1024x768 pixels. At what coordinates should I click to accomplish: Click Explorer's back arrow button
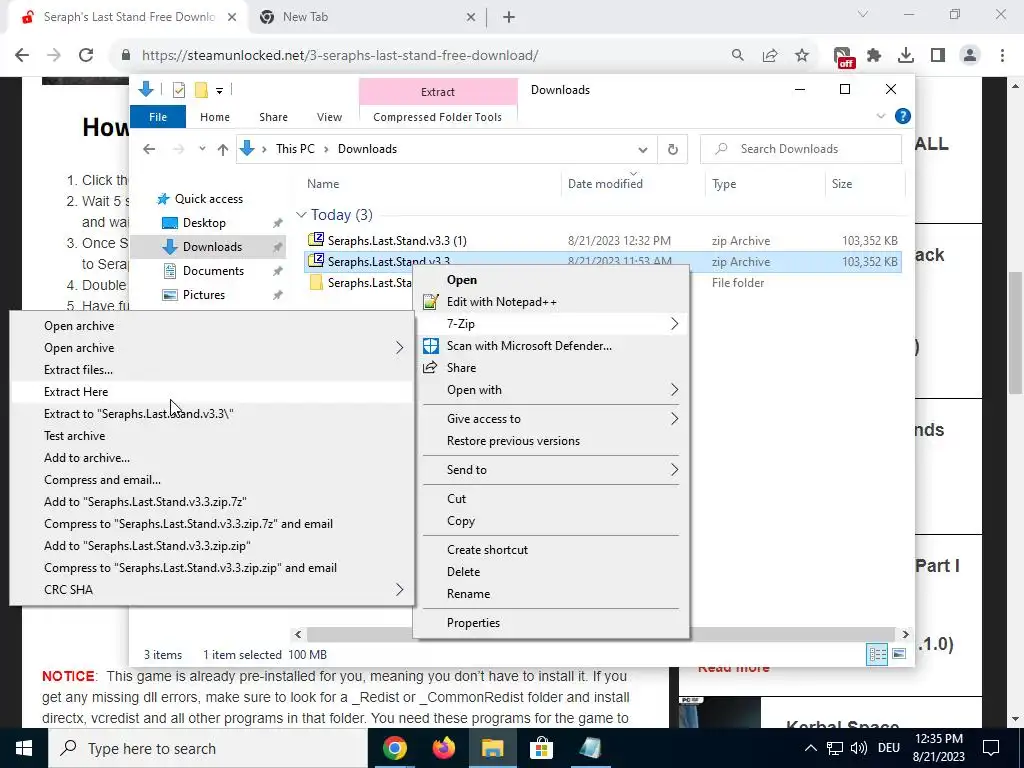(x=149, y=149)
